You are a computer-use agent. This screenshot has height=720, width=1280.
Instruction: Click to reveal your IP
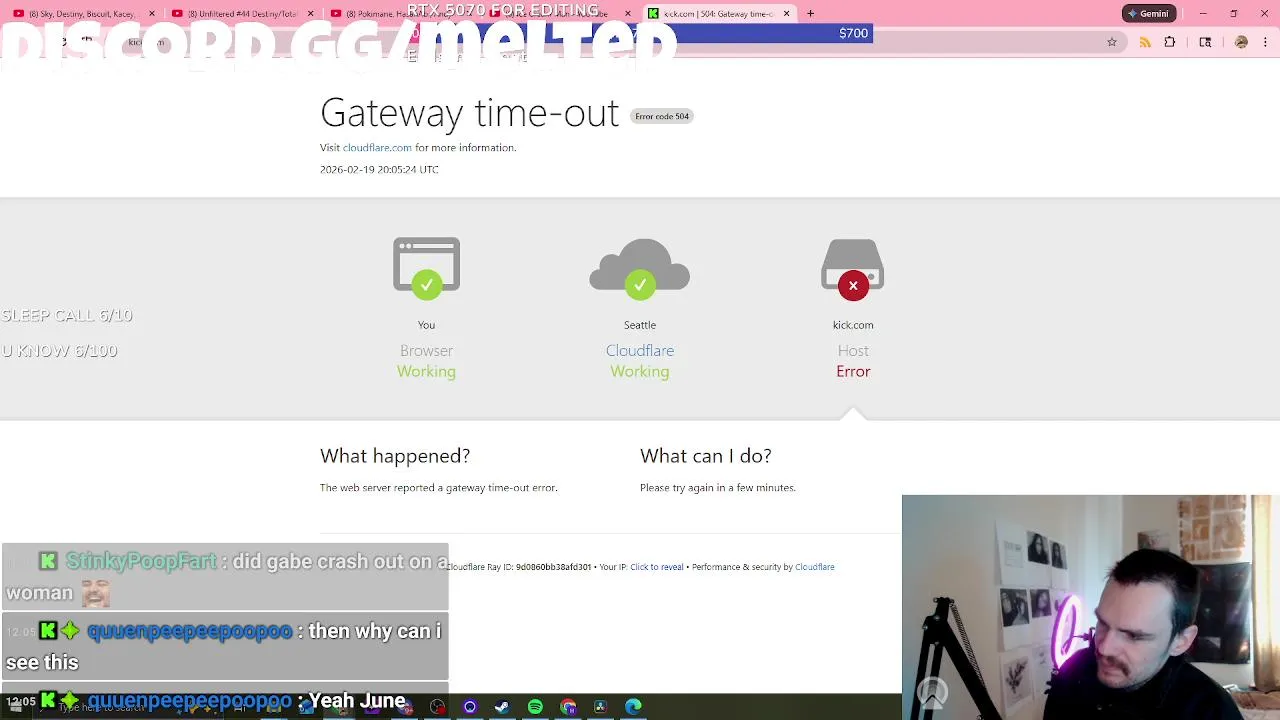657,567
